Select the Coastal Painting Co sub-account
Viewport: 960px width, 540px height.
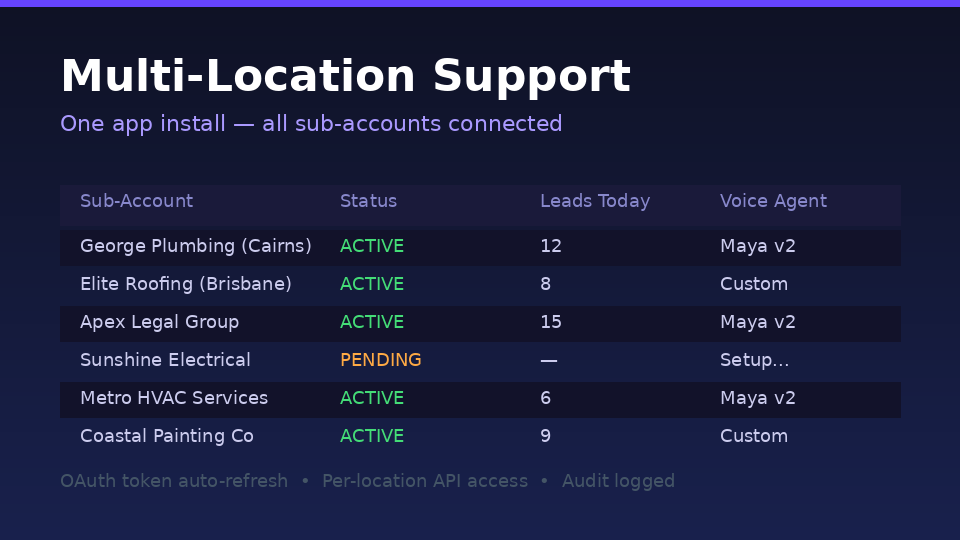167,436
